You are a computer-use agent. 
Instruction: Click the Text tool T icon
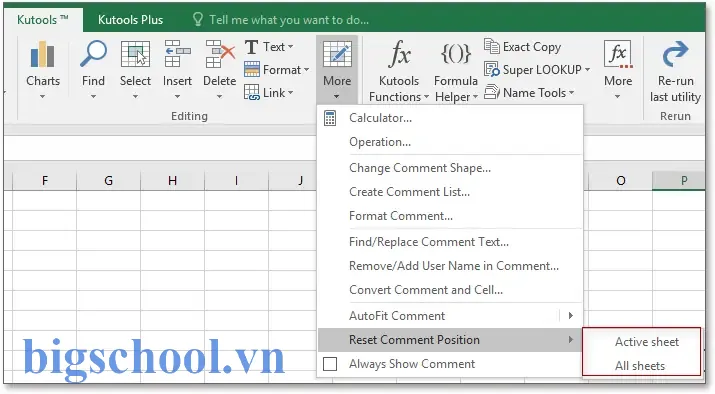click(x=251, y=47)
